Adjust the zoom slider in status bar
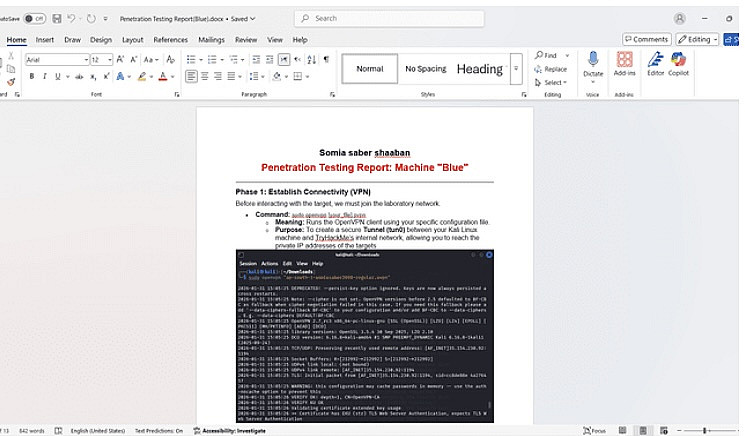Image resolution: width=745 pixels, height=436 pixels. tap(705, 430)
